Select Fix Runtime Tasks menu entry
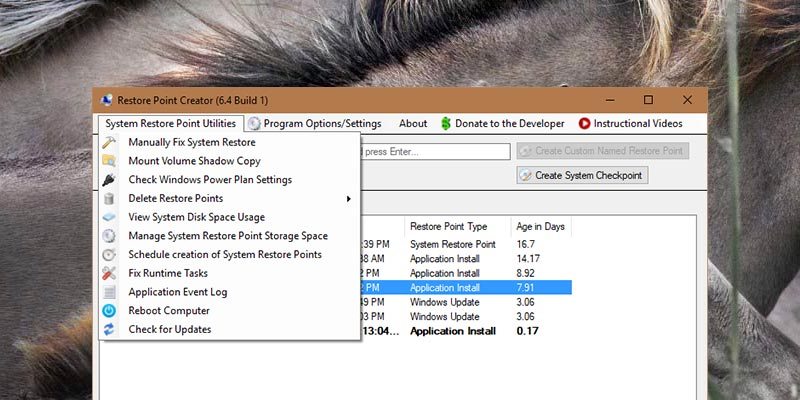This screenshot has width=800, height=400. [230, 273]
